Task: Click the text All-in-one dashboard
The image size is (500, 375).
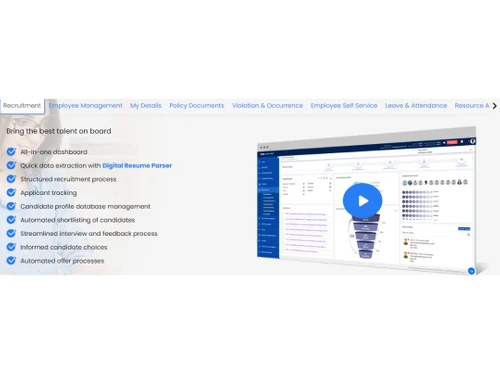Action: 54,152
